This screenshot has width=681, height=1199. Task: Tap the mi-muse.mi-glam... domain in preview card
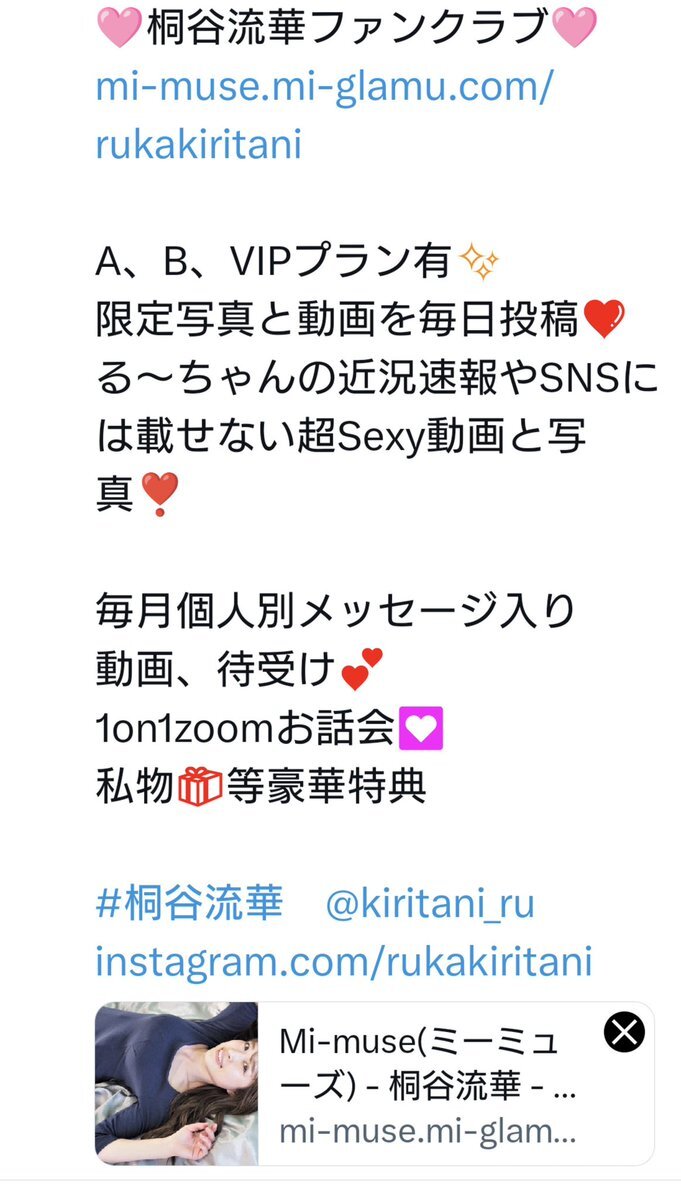[x=428, y=1131]
